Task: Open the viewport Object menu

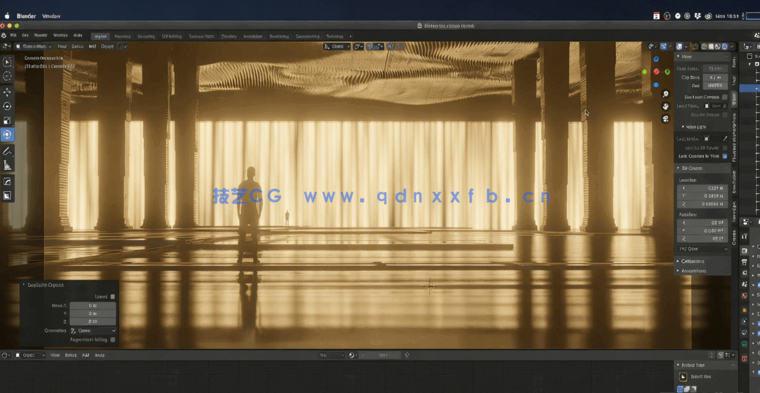Action: [107, 47]
